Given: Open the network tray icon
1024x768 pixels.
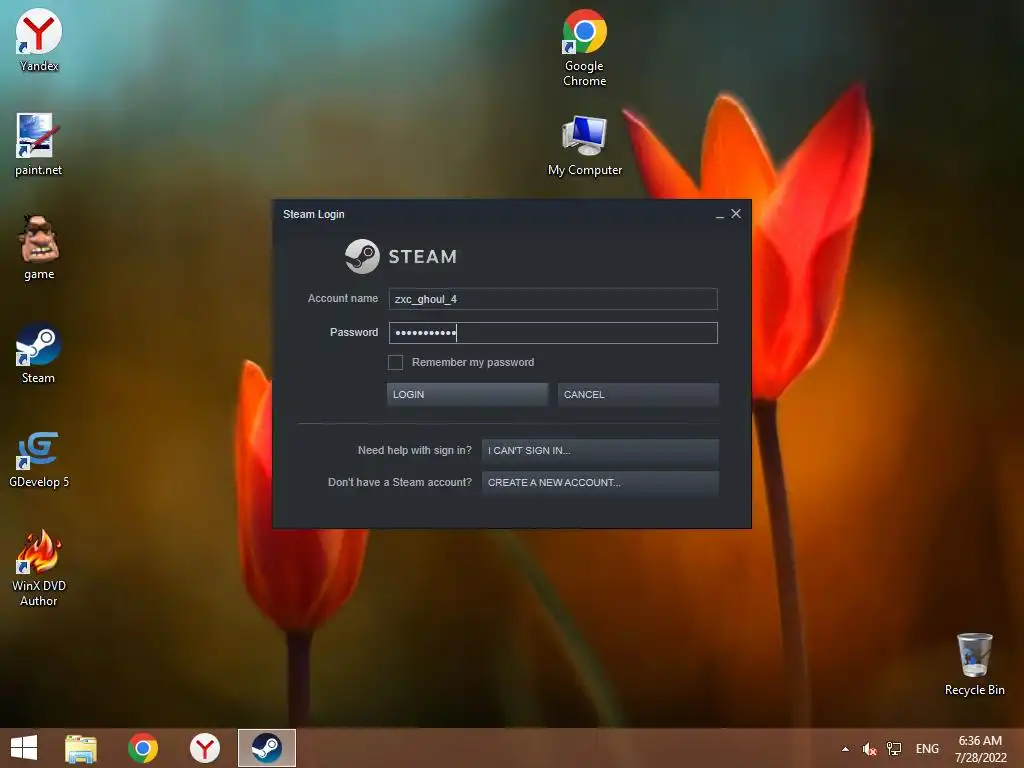Looking at the screenshot, I should (x=894, y=749).
